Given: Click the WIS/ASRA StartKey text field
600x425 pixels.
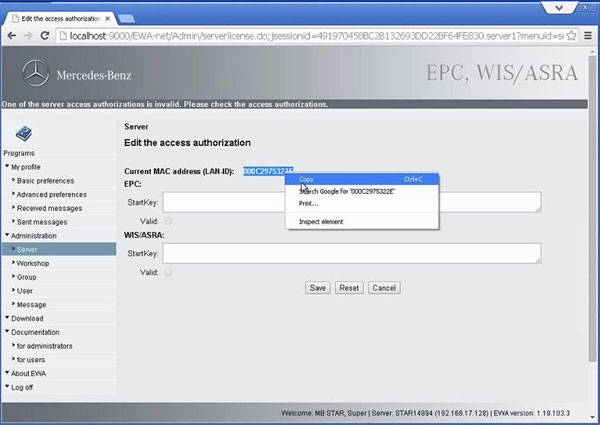Looking at the screenshot, I should [x=352, y=253].
